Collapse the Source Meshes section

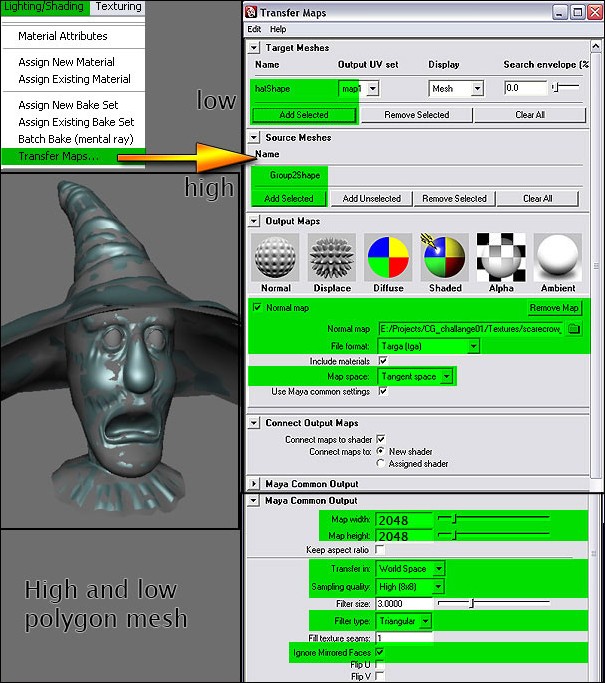click(x=254, y=138)
